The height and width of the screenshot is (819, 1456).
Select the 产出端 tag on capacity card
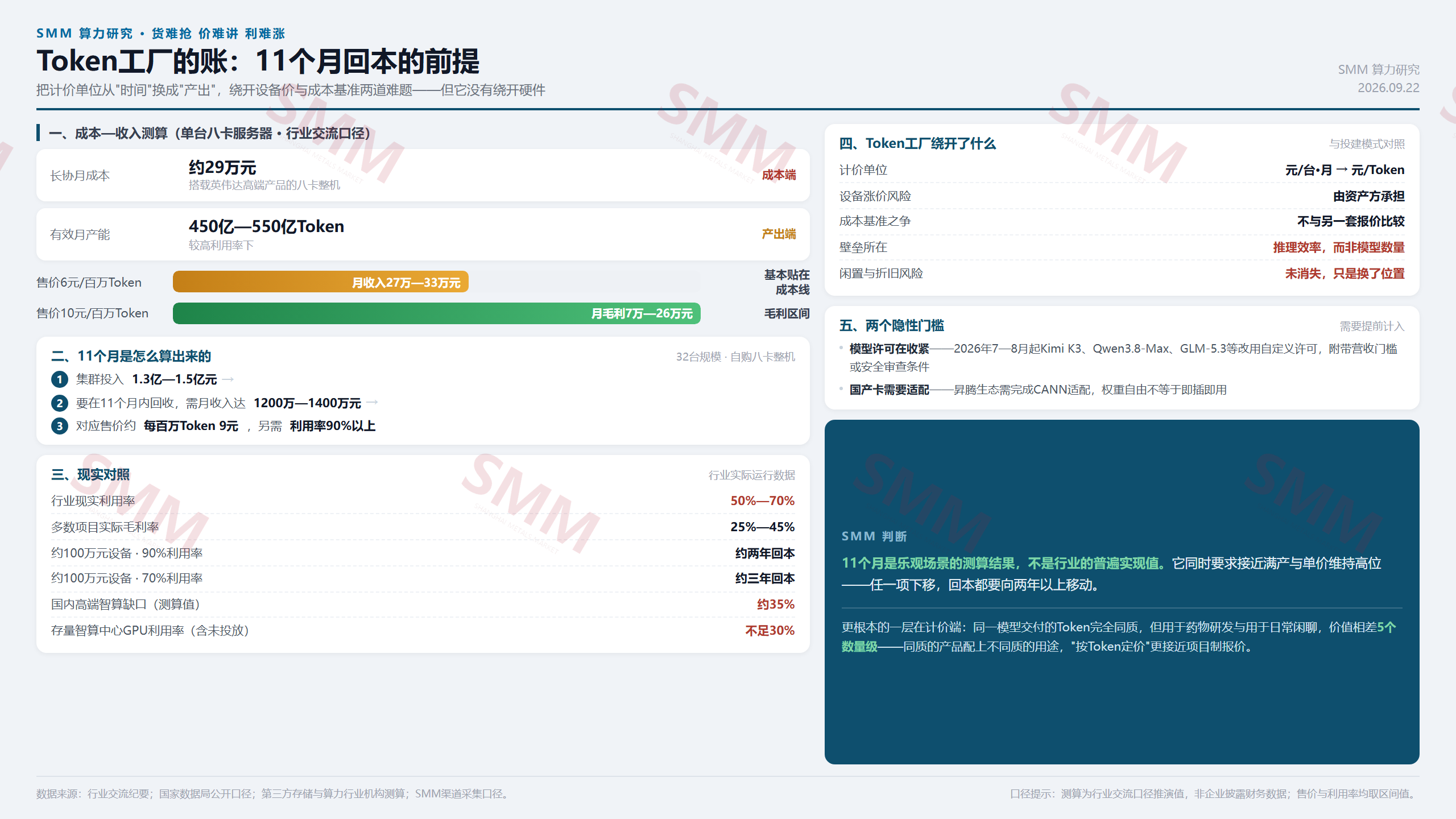779,234
